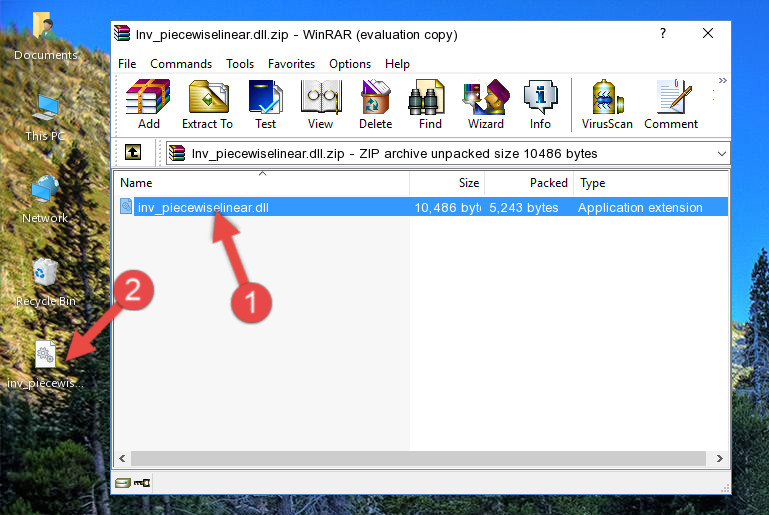Click the dll file icon in list row

point(126,206)
